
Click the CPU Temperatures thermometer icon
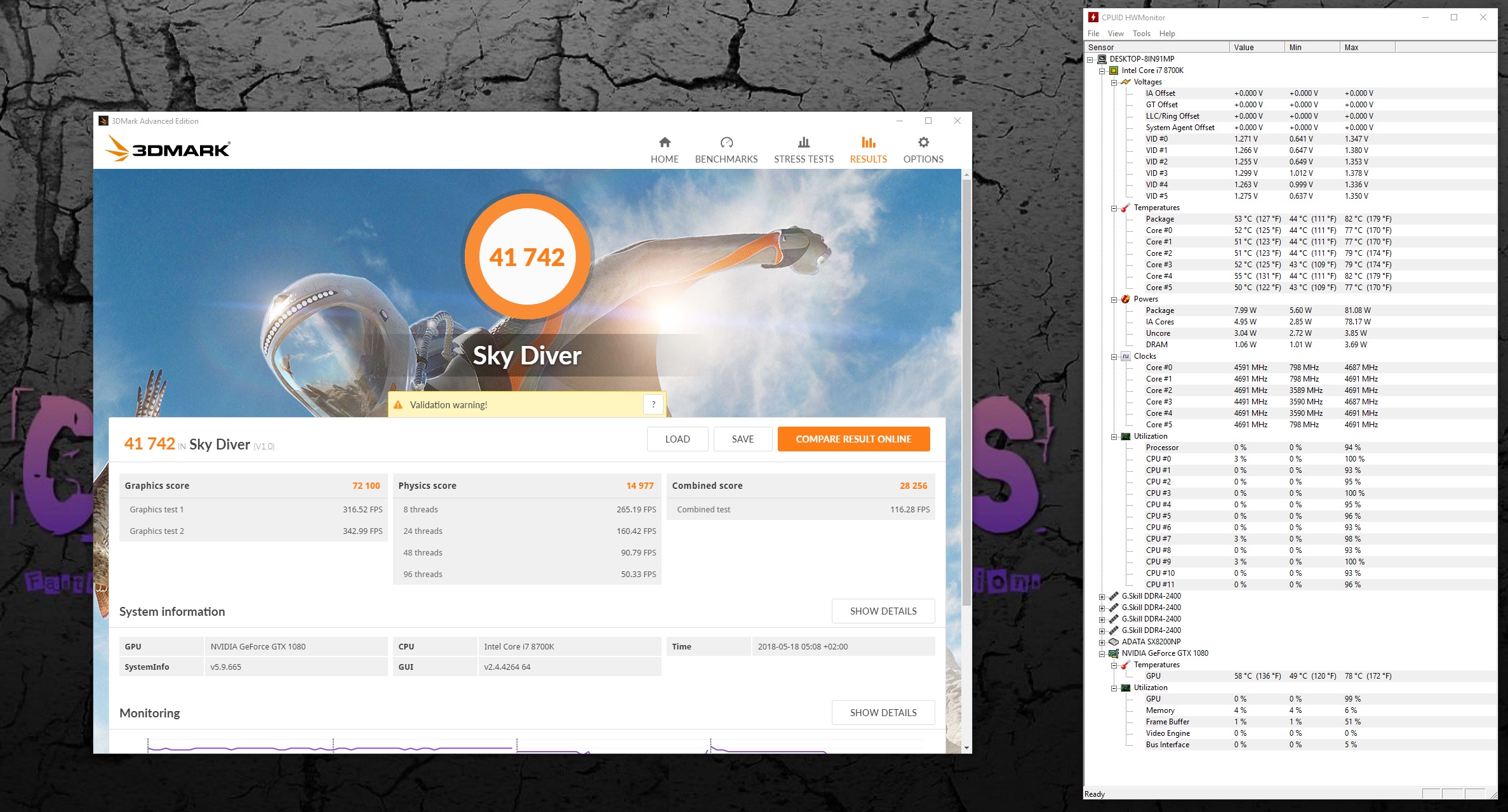click(x=1126, y=208)
